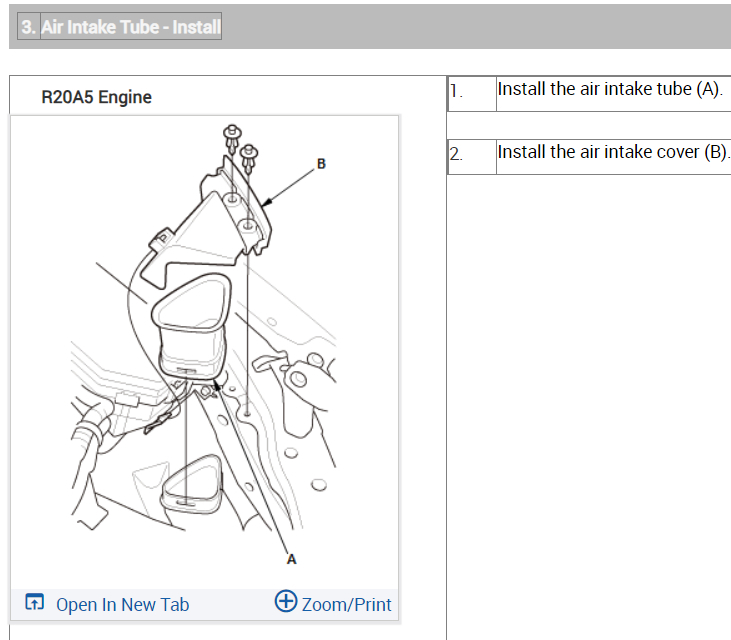Image resolution: width=731 pixels, height=640 pixels.
Task: Click the Zoom/Print link text
Action: (346, 605)
